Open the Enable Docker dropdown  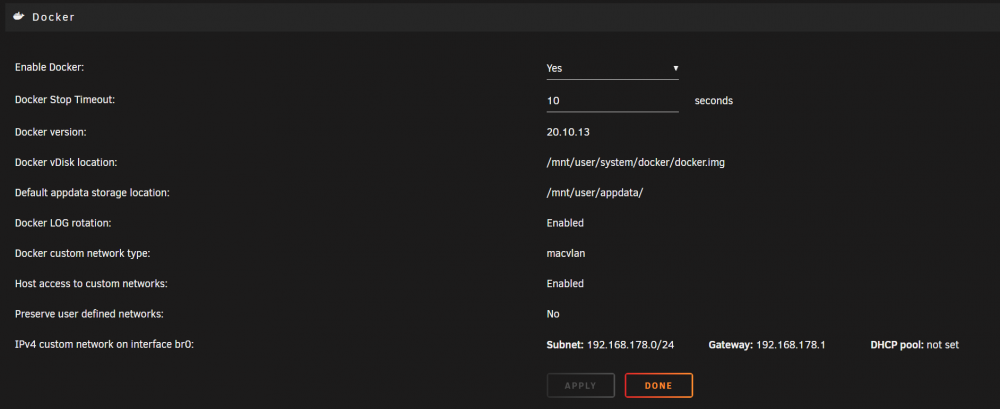612,68
